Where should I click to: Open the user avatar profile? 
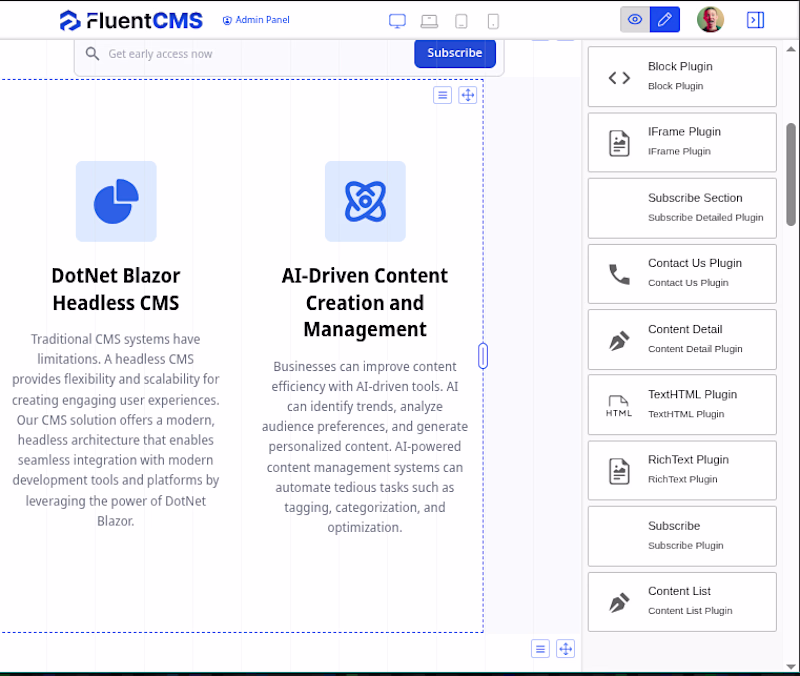[x=710, y=20]
